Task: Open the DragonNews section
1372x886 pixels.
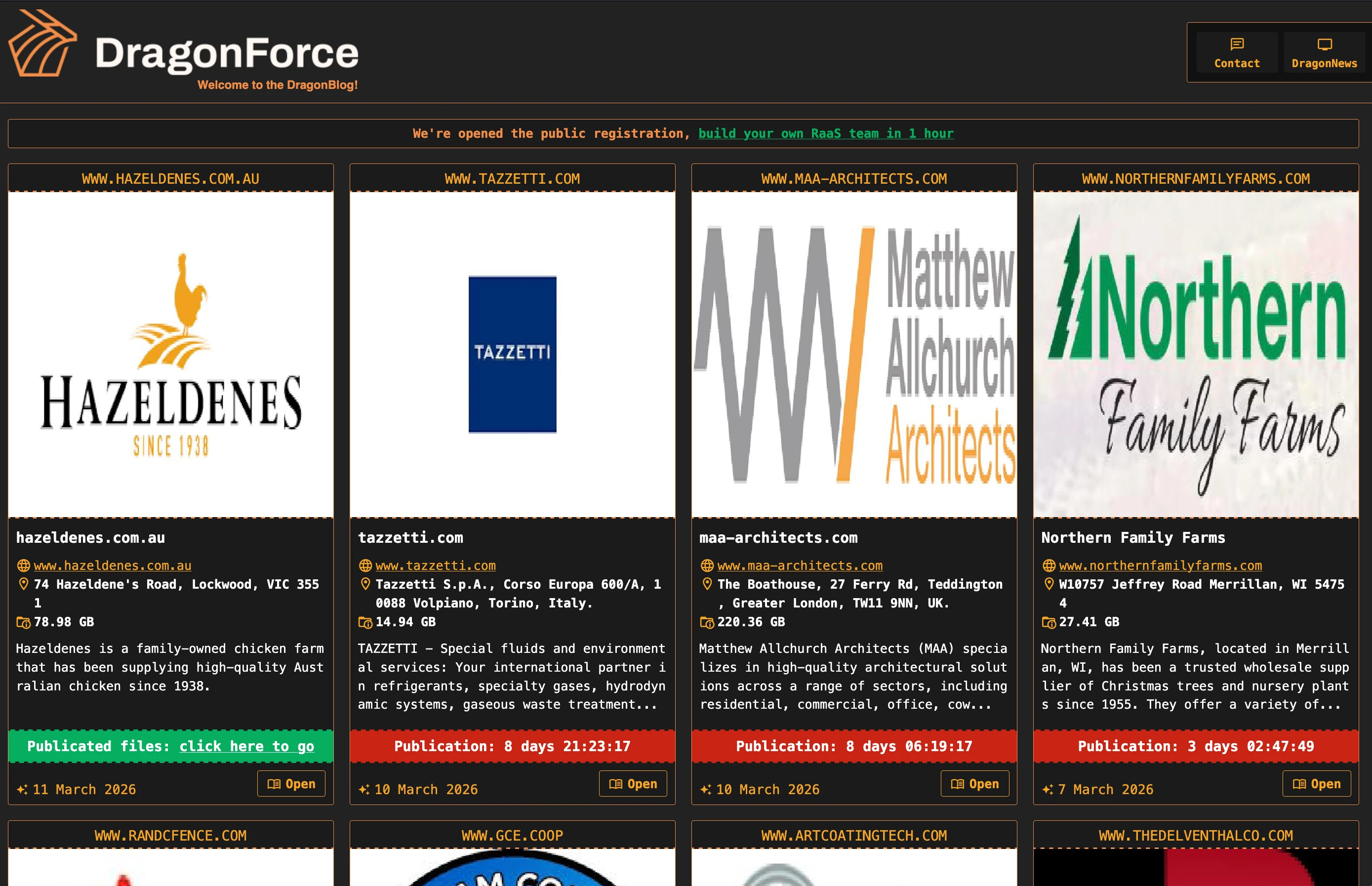Action: [x=1324, y=53]
